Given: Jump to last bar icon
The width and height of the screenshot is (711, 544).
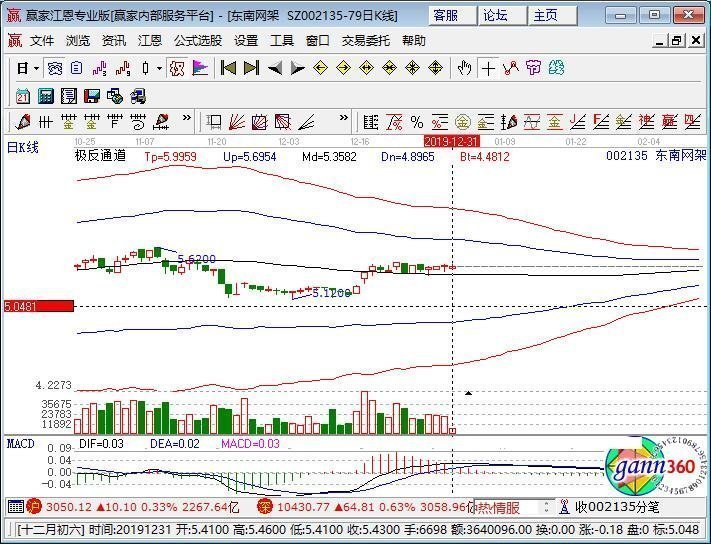Looking at the screenshot, I should click(x=251, y=68).
